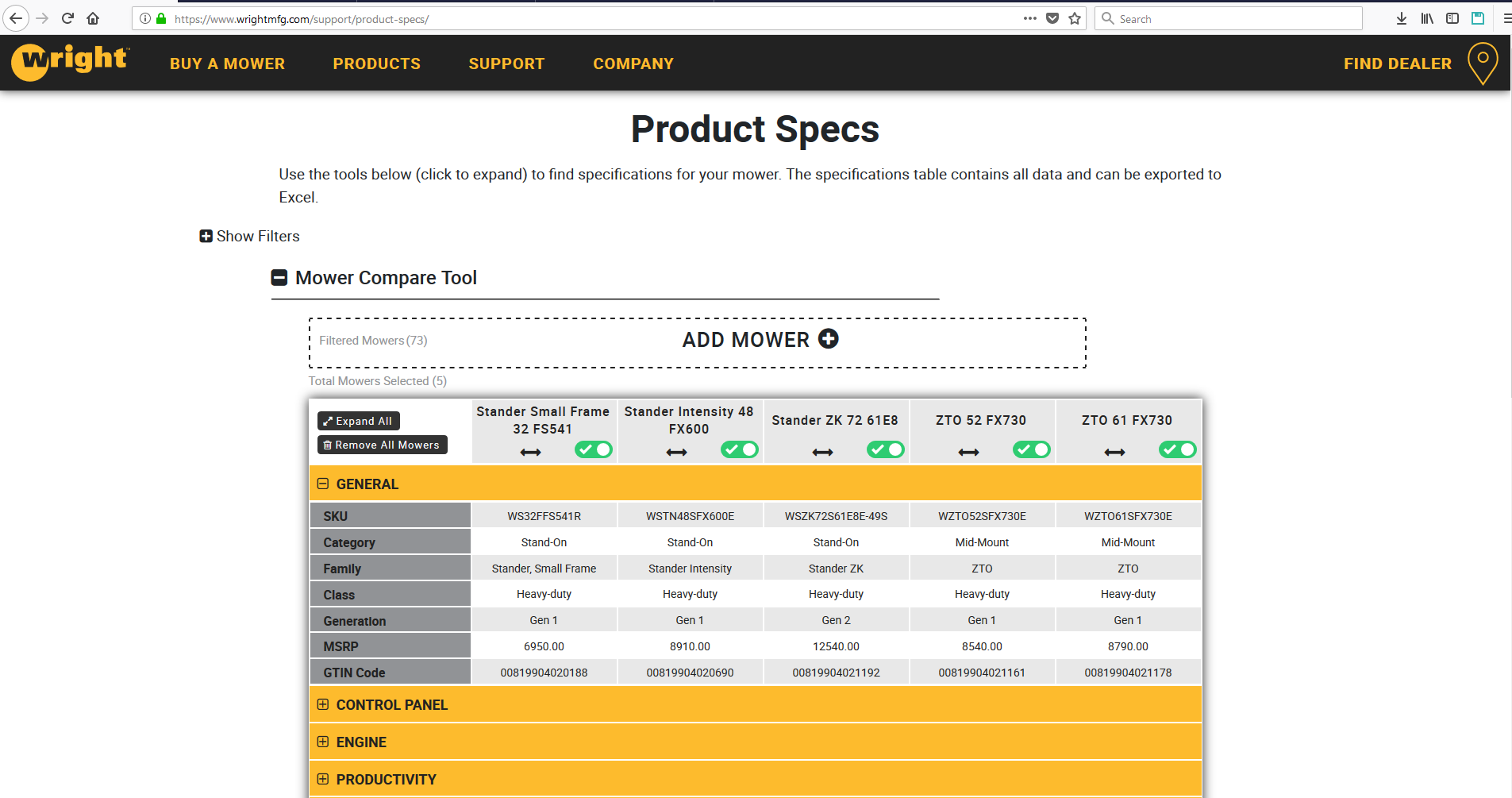Viewport: 1512px width, 798px height.
Task: Open the library icon in toolbar
Action: coord(1427,18)
